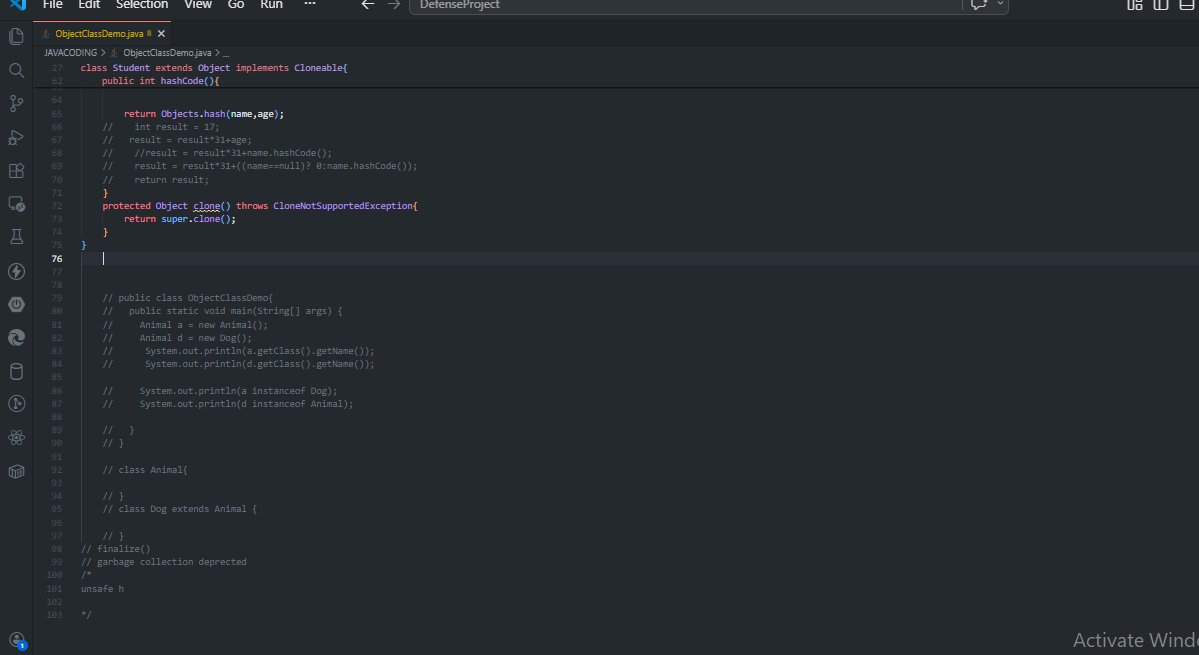This screenshot has height=655, width=1199.
Task: Click the underlined clone() method name
Action: click(x=206, y=206)
